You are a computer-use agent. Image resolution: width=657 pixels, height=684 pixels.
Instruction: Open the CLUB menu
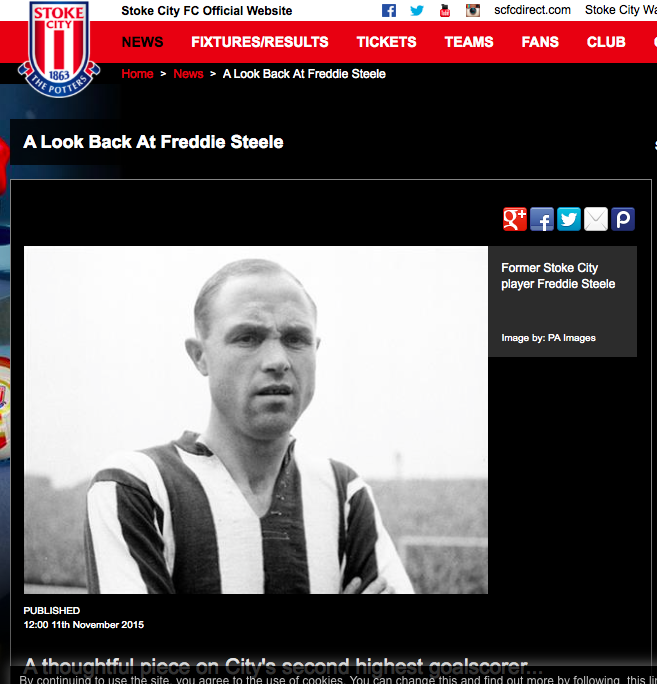tap(606, 42)
